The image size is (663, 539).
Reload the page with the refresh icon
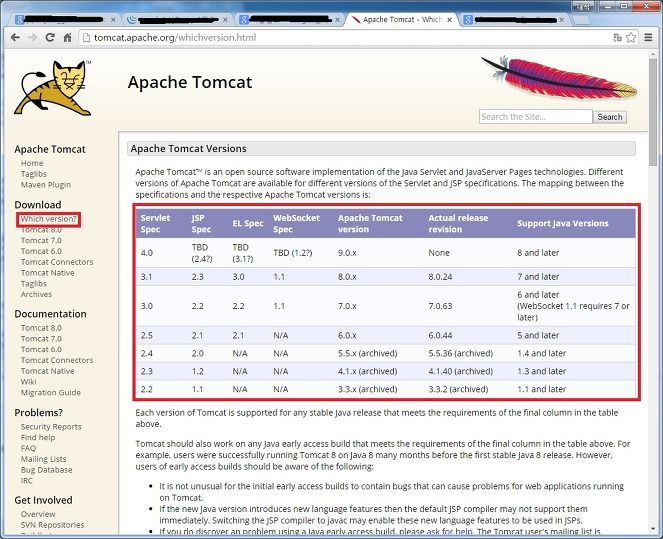(50, 38)
